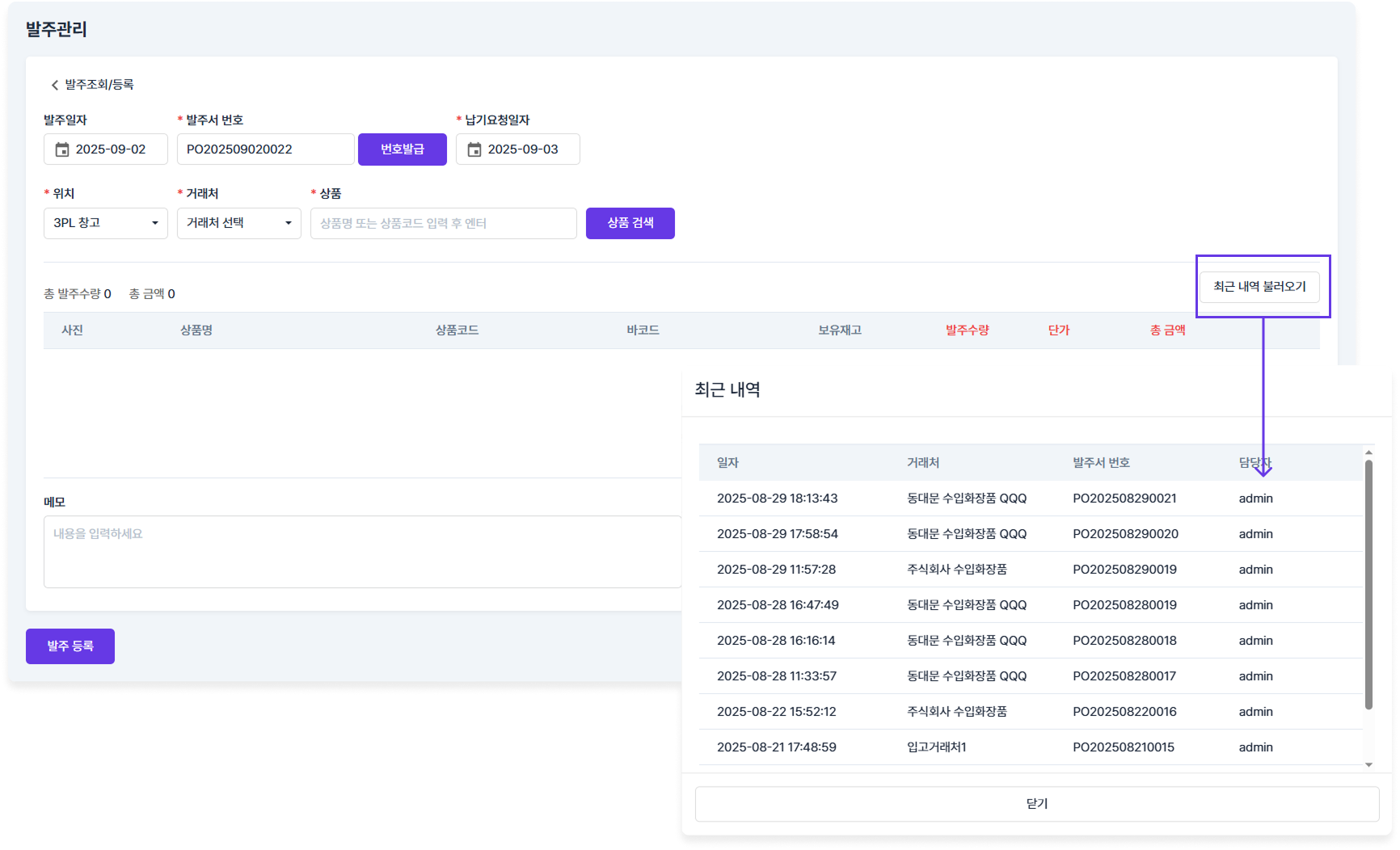Screen dimensions: 1400x850
Task: Choose the 입고거래처1 history entry
Action: point(936,747)
